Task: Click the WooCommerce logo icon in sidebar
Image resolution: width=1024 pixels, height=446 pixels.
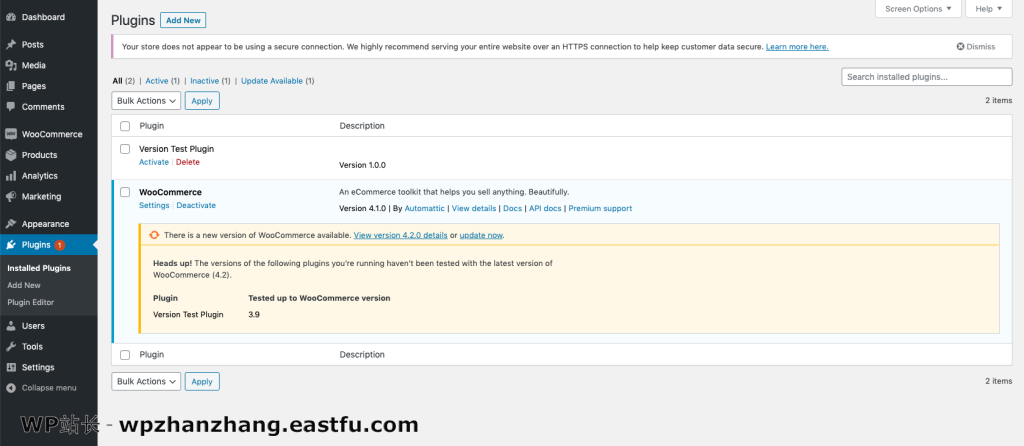Action: tap(10, 135)
